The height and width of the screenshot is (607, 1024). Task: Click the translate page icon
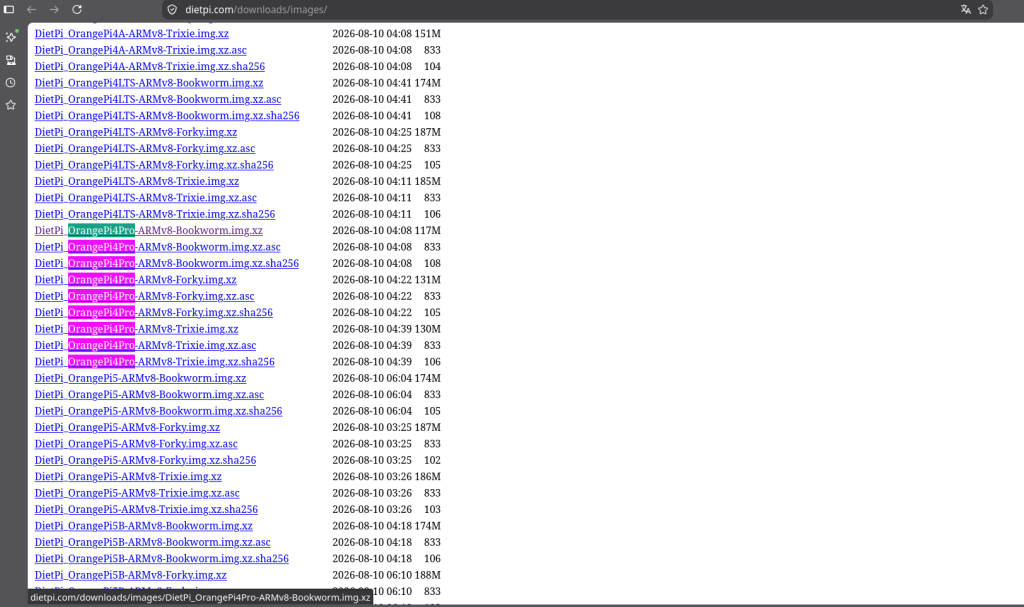[965, 10]
